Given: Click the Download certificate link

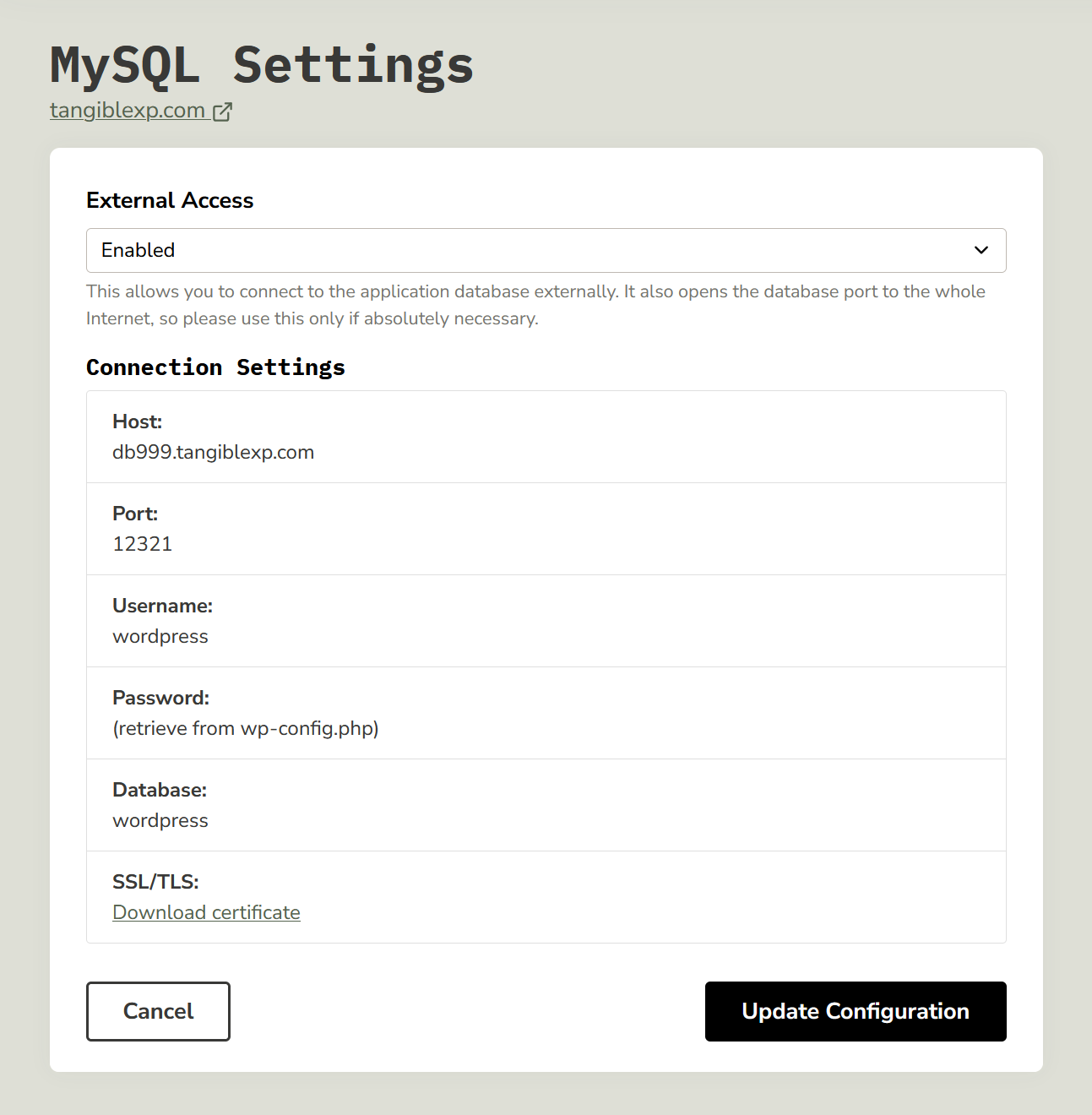Looking at the screenshot, I should tap(206, 912).
